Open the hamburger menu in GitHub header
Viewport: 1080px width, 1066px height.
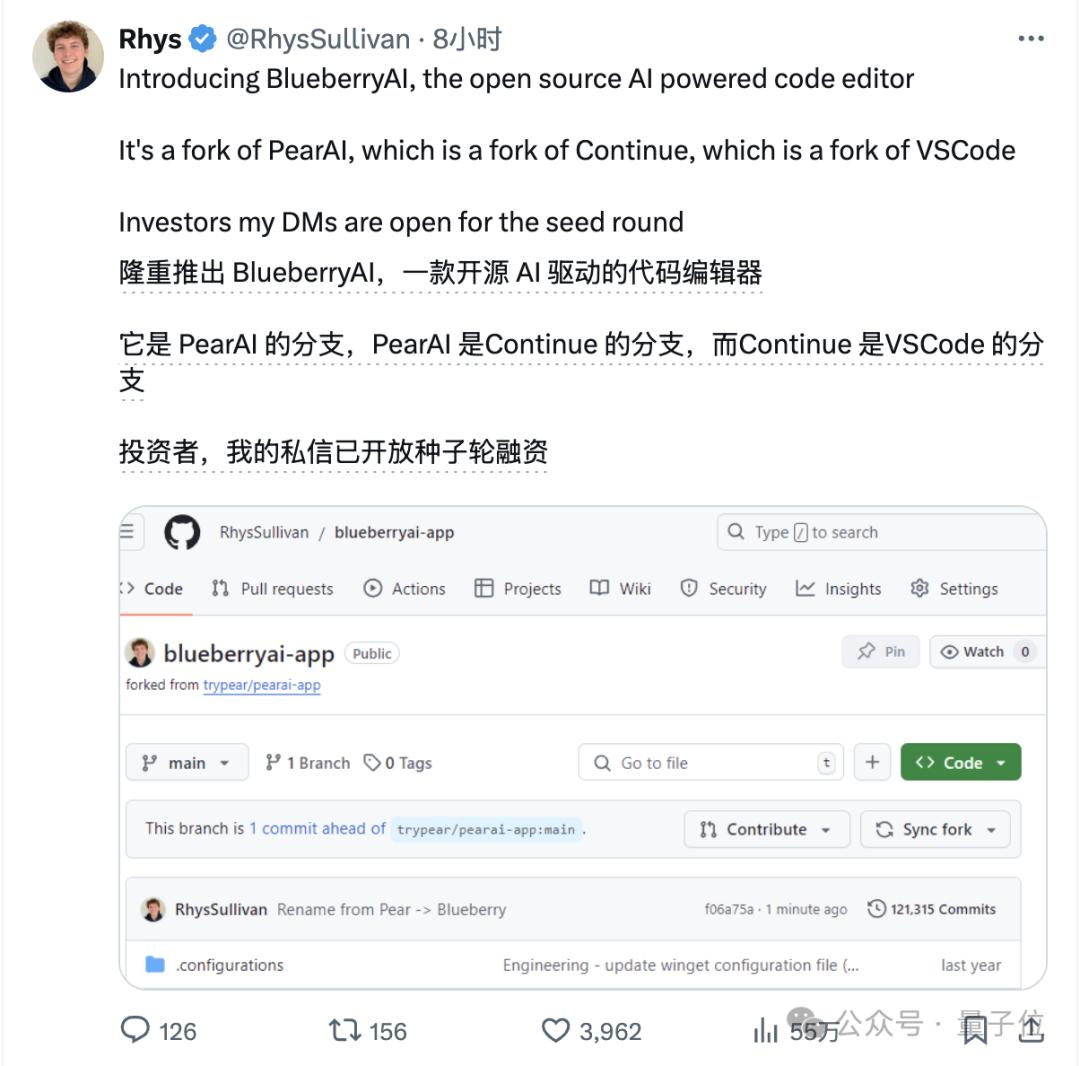(x=128, y=532)
